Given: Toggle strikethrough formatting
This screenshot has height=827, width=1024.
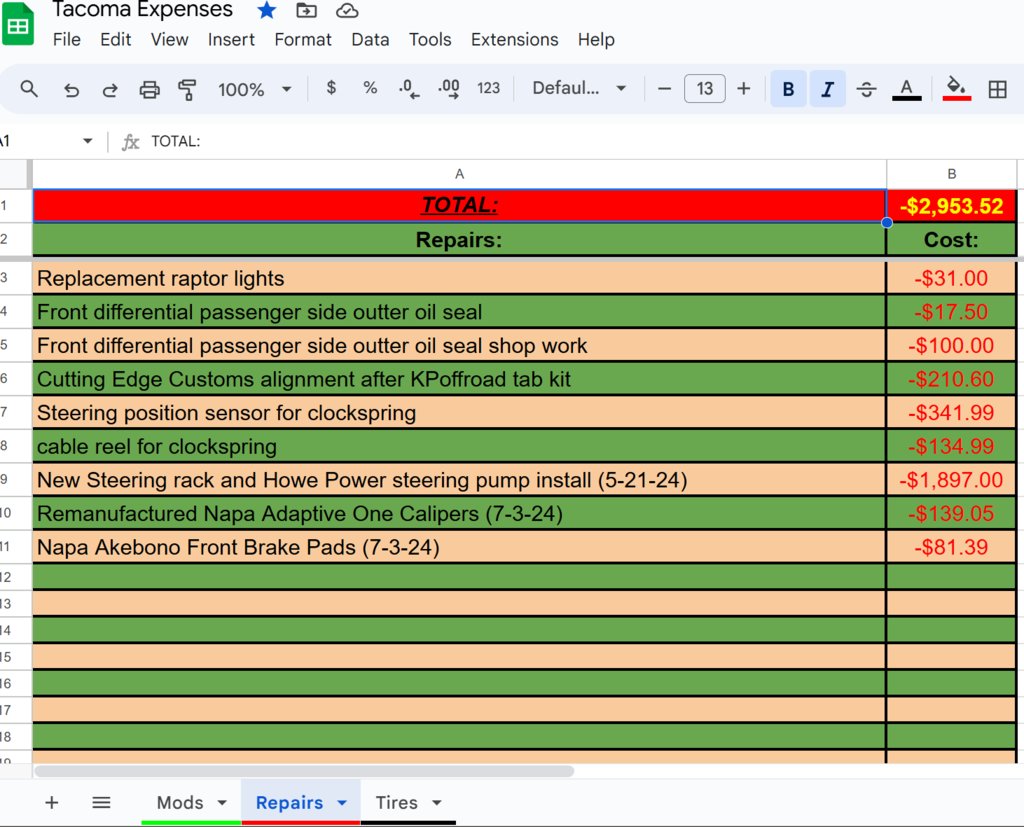Looking at the screenshot, I should (x=867, y=89).
